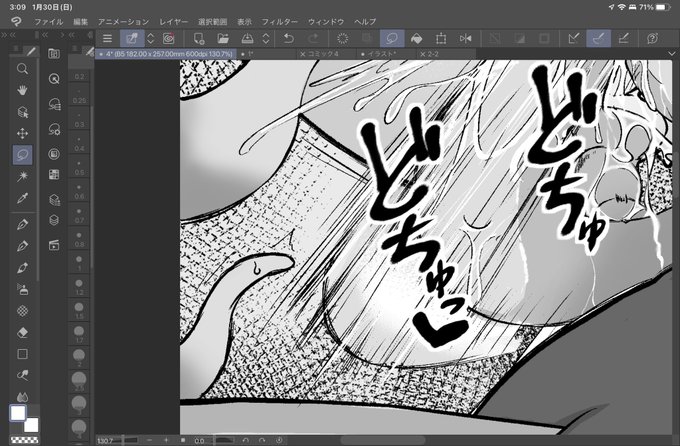Create a new canvas from command bar

tap(199, 39)
